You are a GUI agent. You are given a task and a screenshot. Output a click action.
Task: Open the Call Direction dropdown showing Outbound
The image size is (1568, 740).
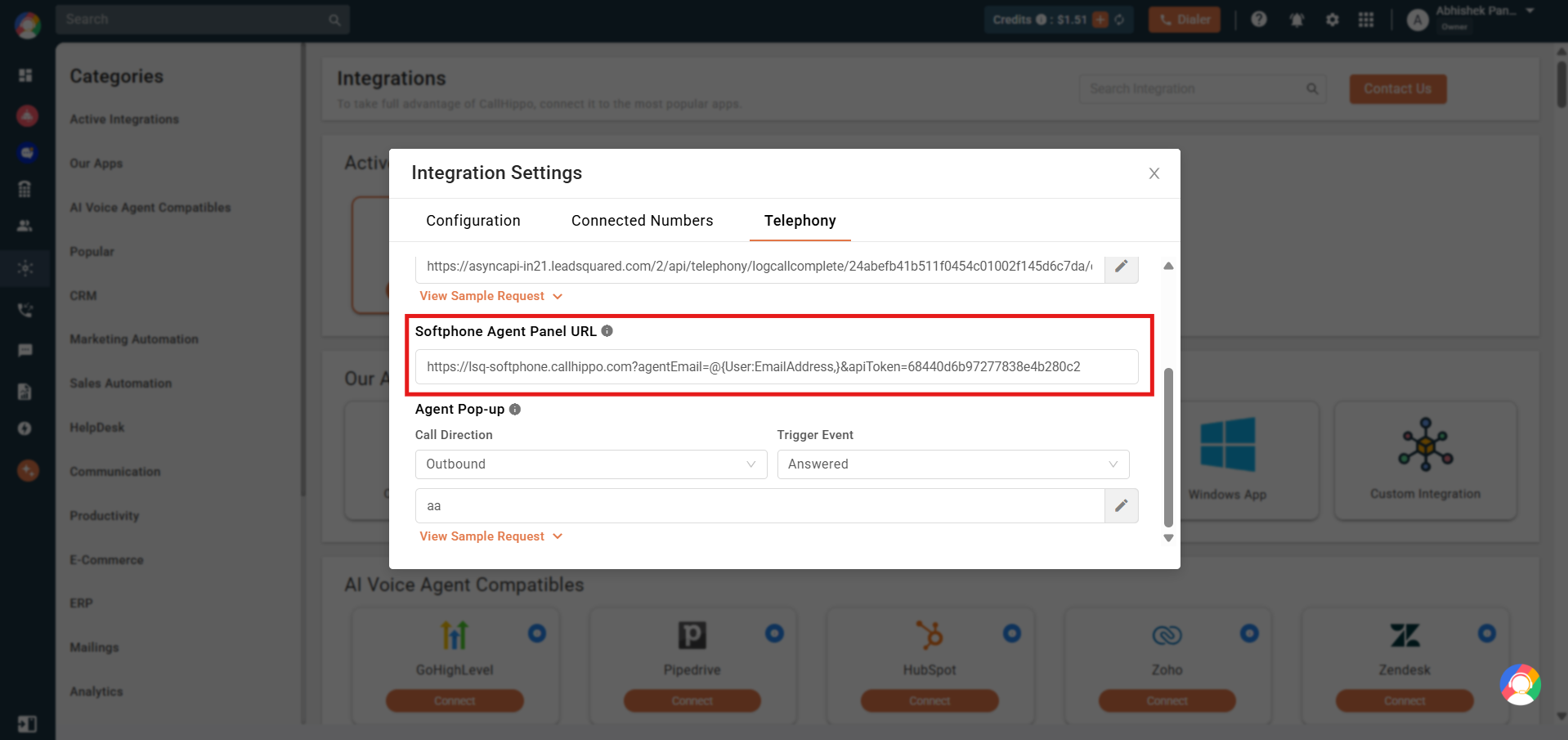pos(590,464)
